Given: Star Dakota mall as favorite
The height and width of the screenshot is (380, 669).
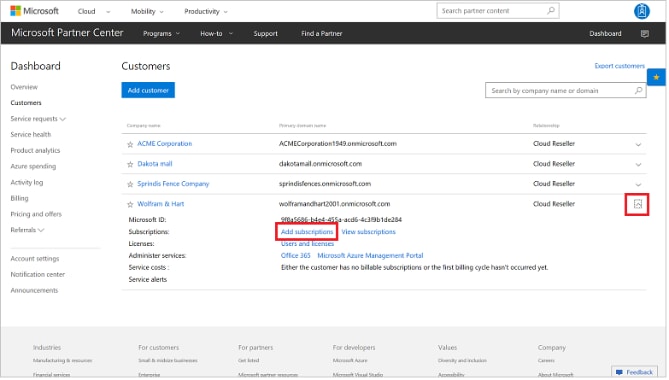Looking at the screenshot, I should [x=131, y=165].
